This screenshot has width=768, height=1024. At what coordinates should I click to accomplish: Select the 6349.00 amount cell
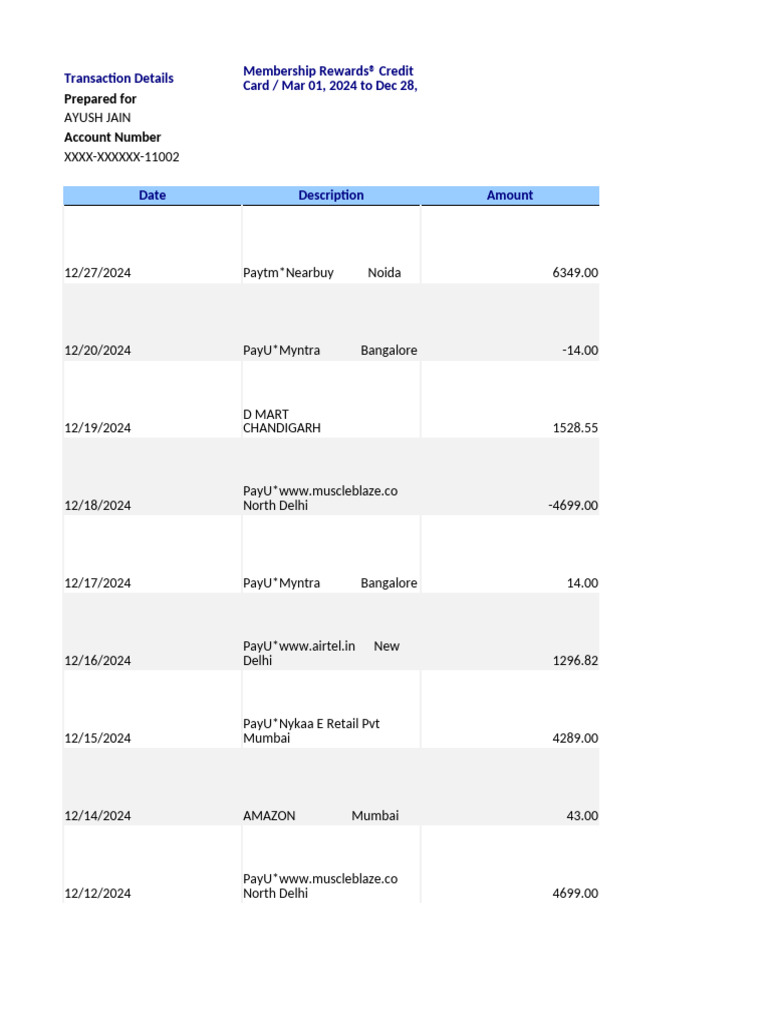click(x=575, y=273)
